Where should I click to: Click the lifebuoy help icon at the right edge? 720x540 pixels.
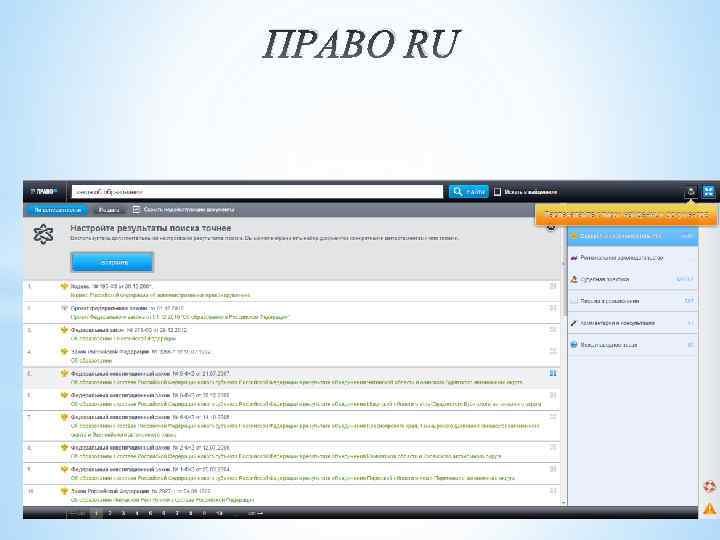pyautogui.click(x=710, y=486)
